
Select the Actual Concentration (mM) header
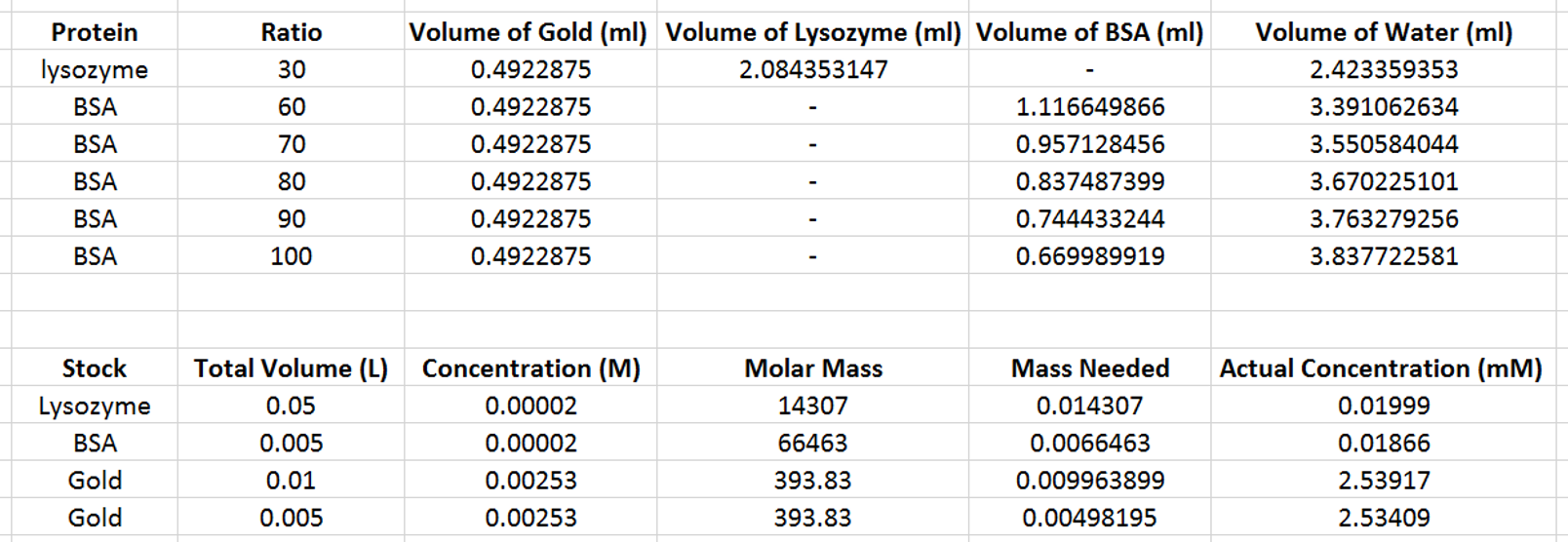pyautogui.click(x=1381, y=368)
